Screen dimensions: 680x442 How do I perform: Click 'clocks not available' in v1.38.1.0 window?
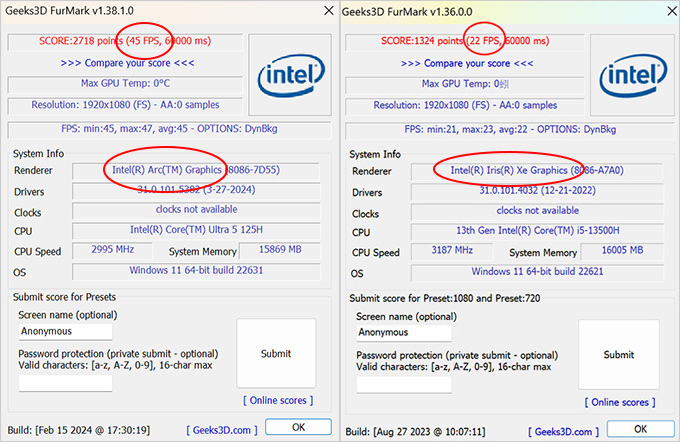coord(196,210)
